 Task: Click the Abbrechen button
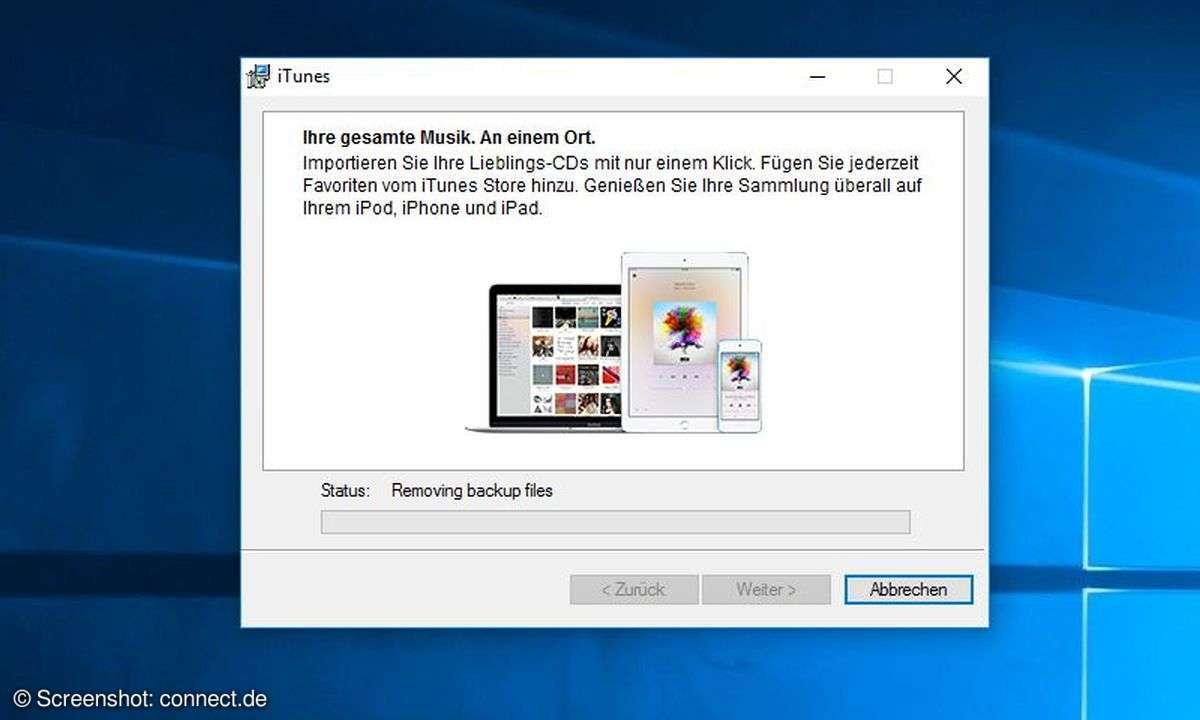click(908, 590)
